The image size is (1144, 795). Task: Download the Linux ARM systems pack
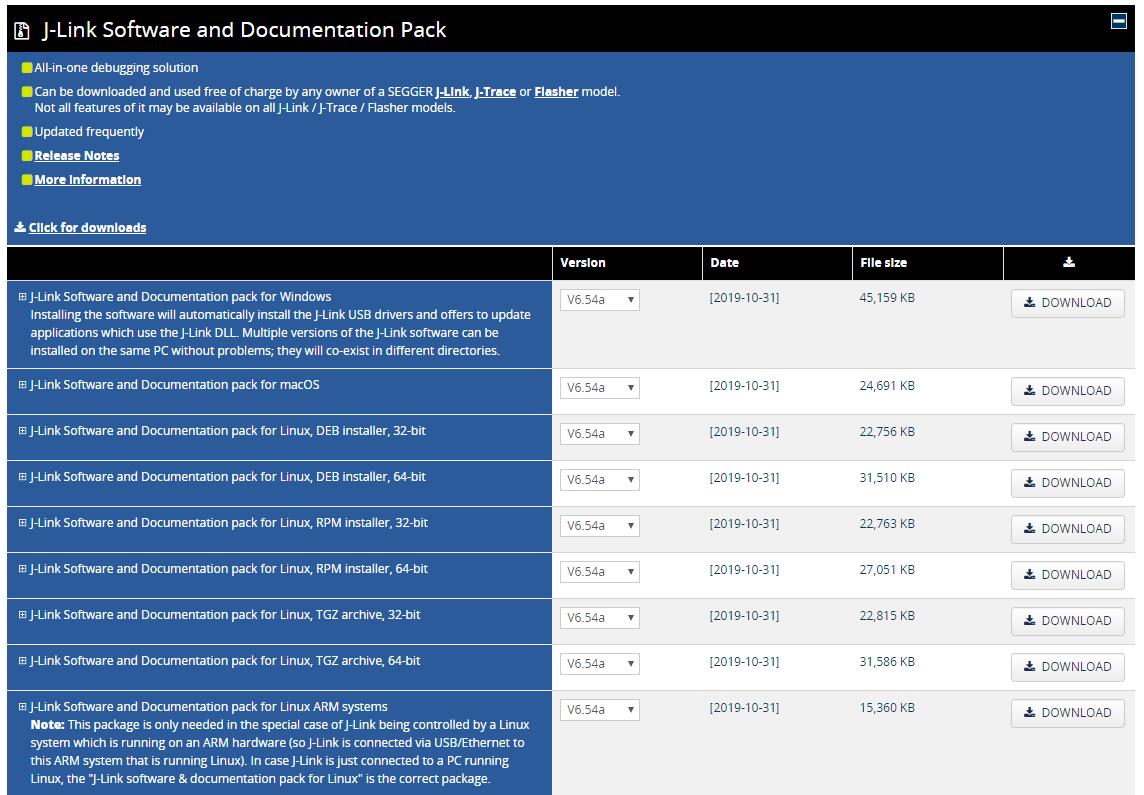pos(1067,713)
